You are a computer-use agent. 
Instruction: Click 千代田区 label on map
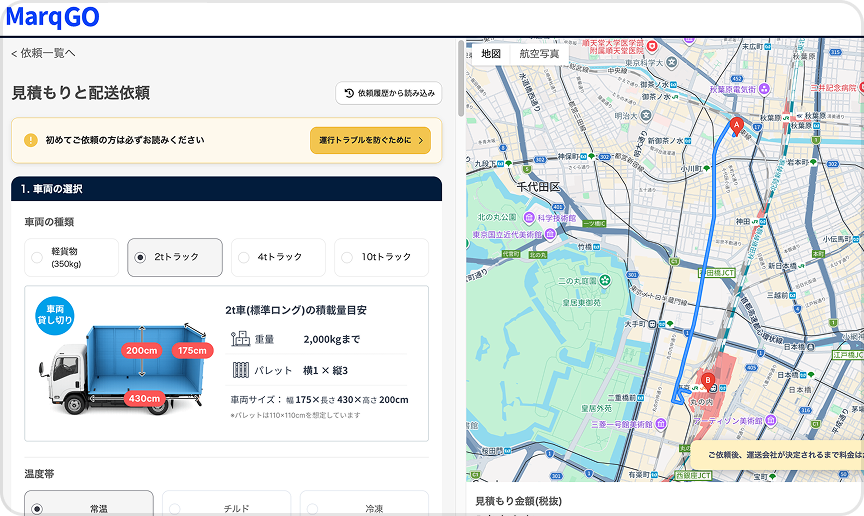[x=538, y=187]
